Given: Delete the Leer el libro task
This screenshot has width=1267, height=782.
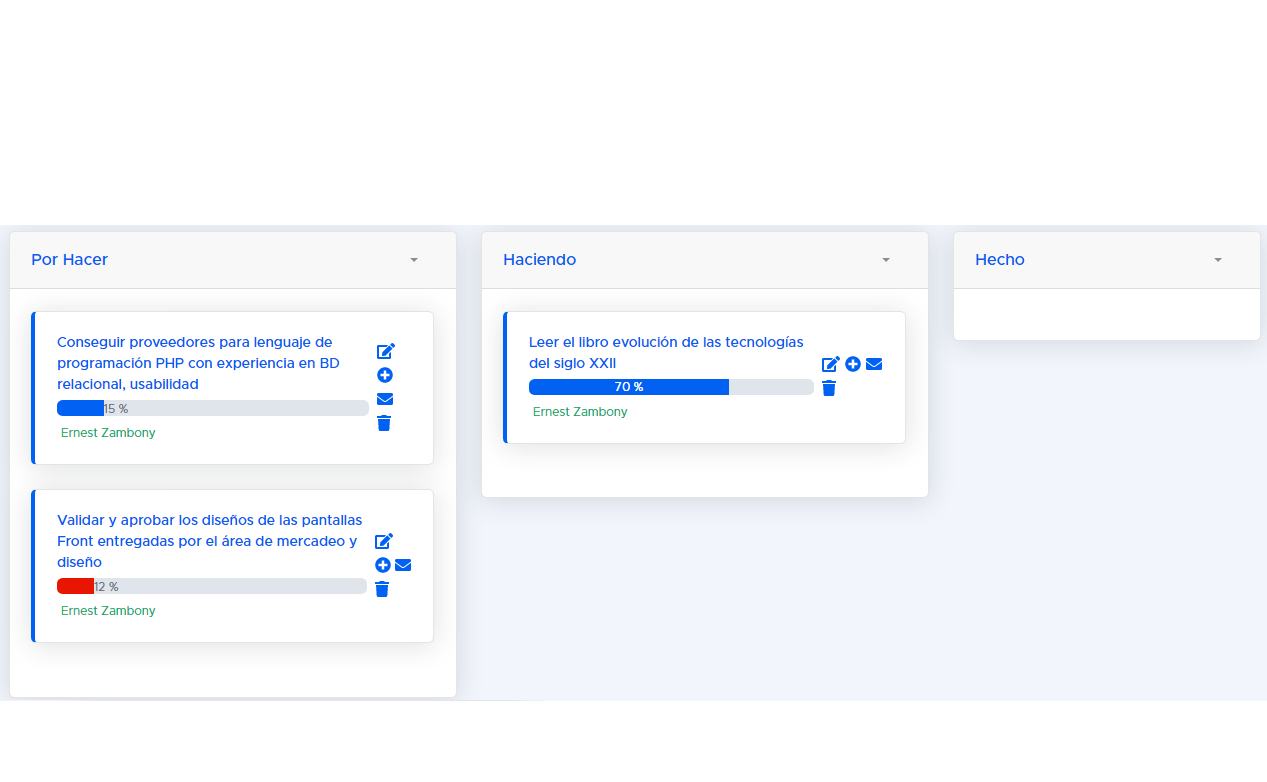Looking at the screenshot, I should click(x=829, y=388).
